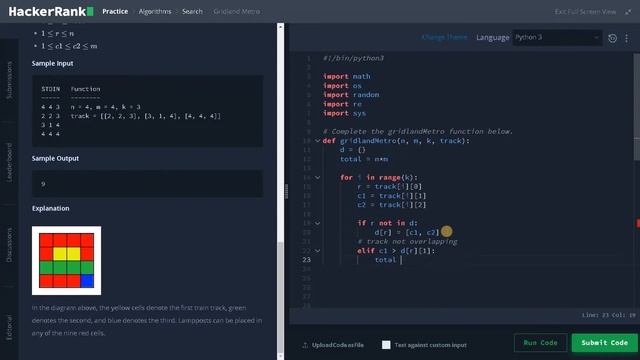Click the 'd = {}' code line

tap(353, 150)
